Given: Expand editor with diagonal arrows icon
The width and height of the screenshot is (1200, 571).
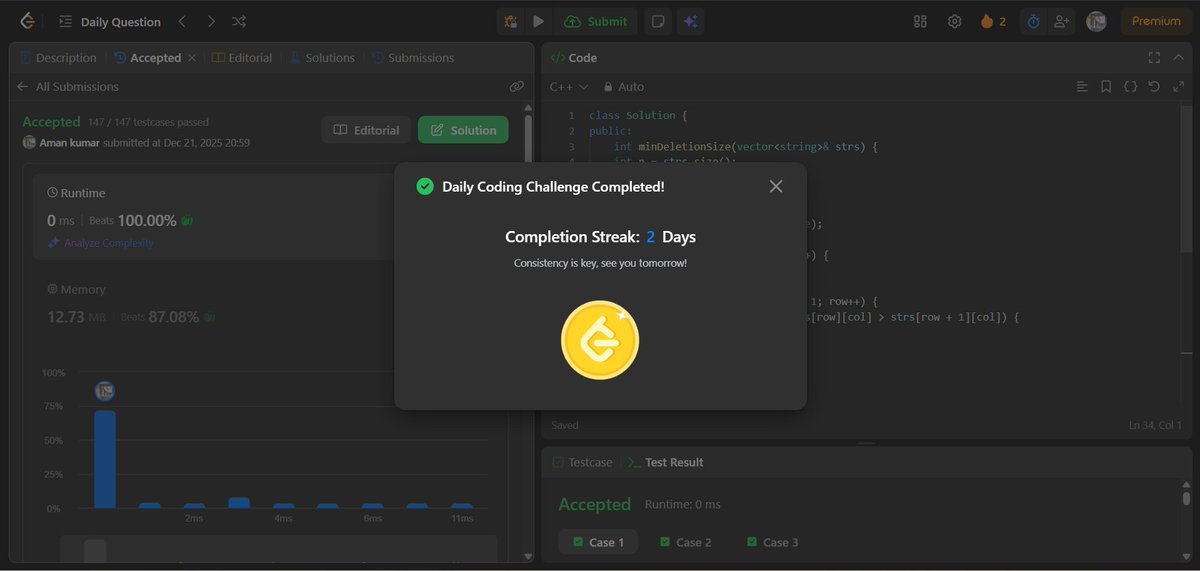Looking at the screenshot, I should click(1178, 87).
